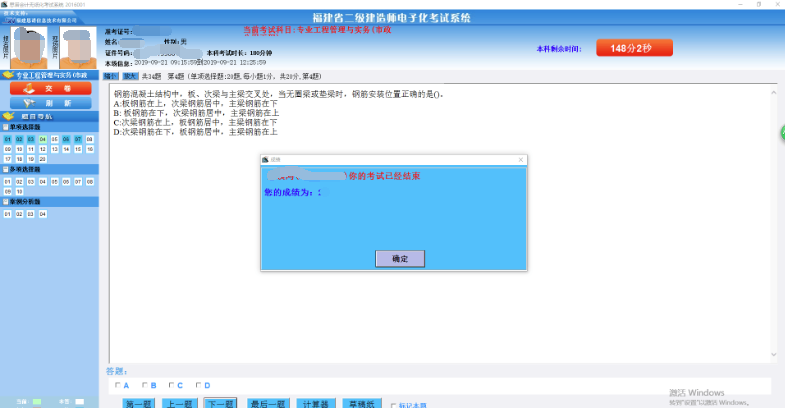Open single-choice question 01

point(8,139)
